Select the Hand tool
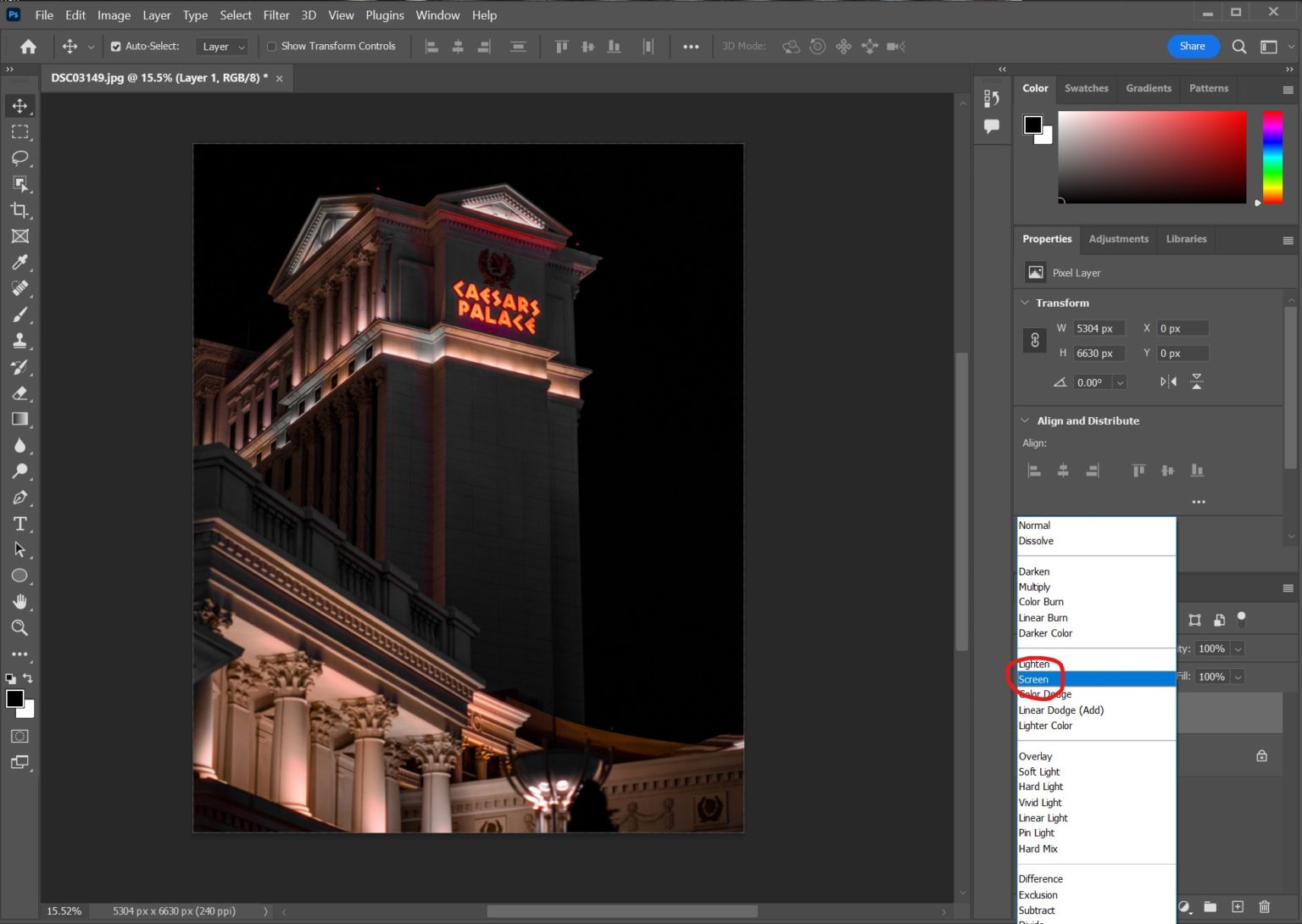 (19, 602)
